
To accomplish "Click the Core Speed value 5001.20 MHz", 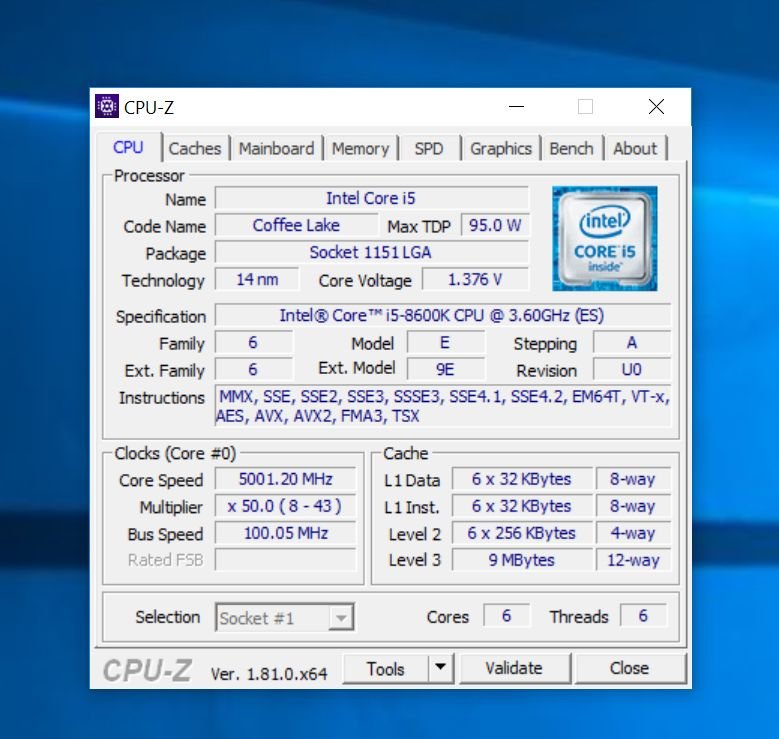I will [286, 479].
